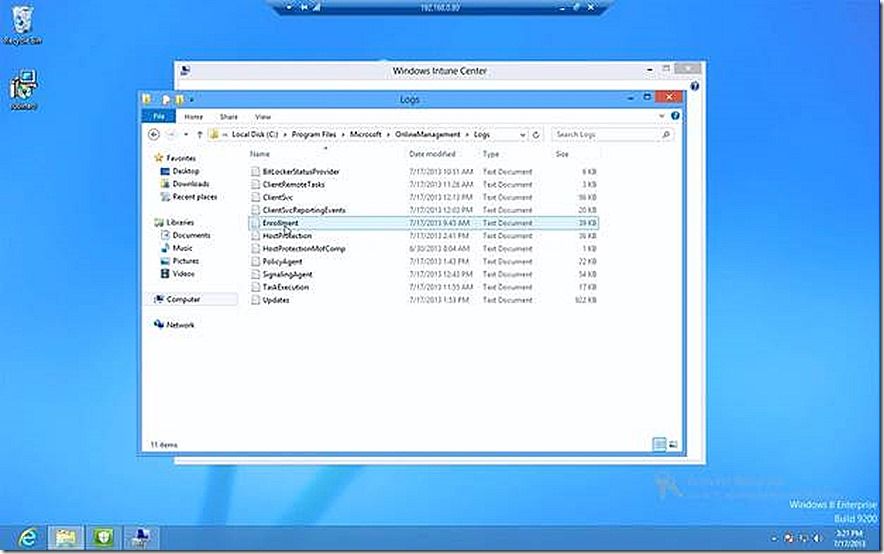Click OnlineManagement breadcrumb in address bar
884x554 pixels.
click(x=427, y=135)
